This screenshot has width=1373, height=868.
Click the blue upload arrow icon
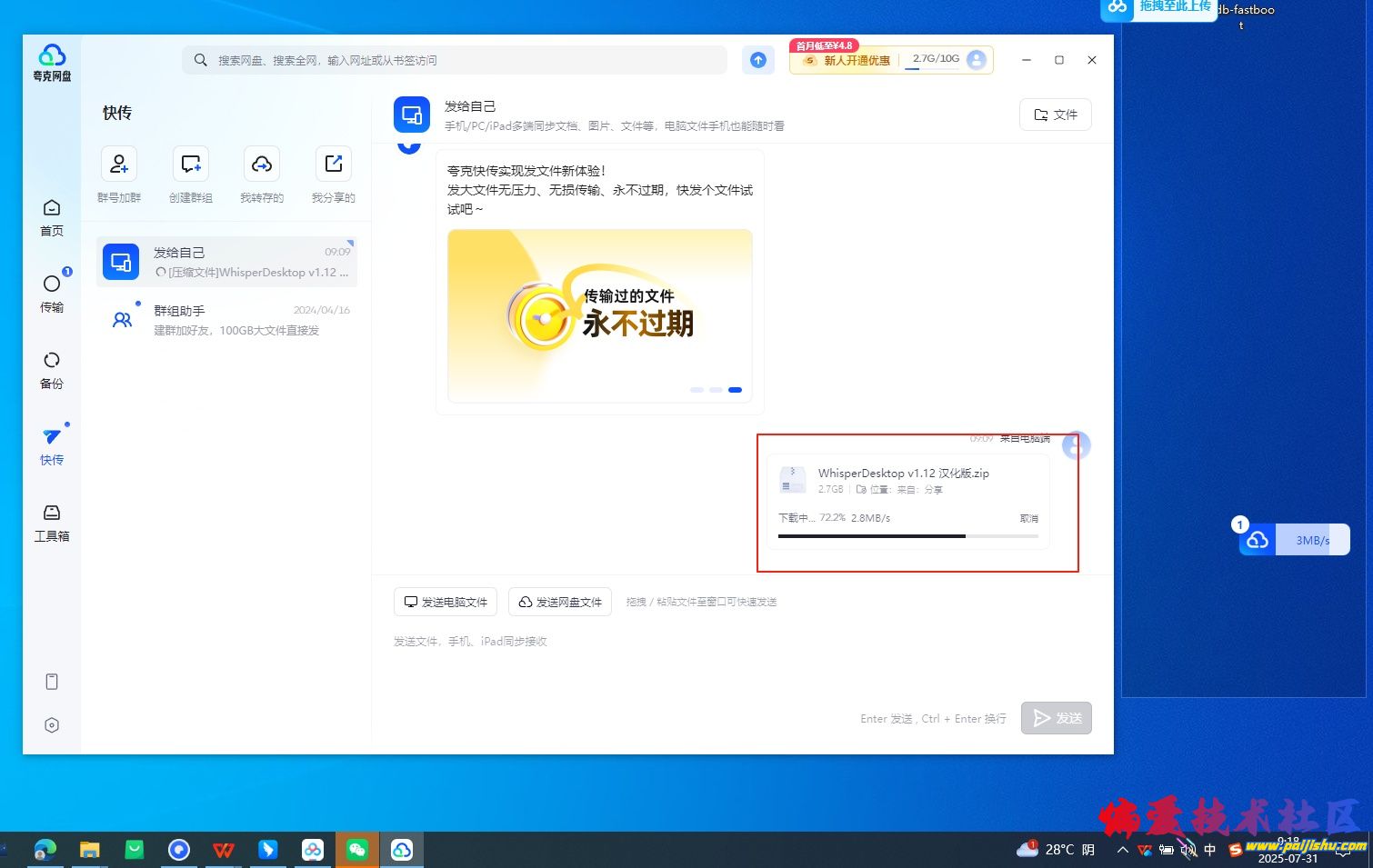758,60
